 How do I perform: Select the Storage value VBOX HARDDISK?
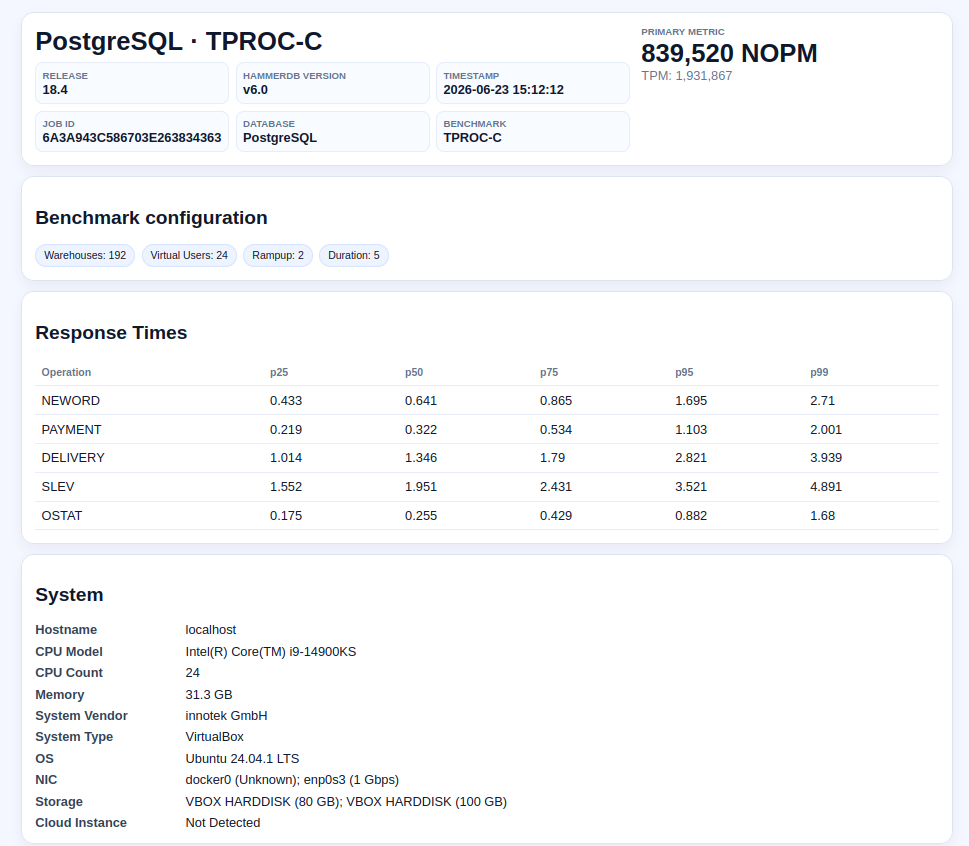point(346,802)
